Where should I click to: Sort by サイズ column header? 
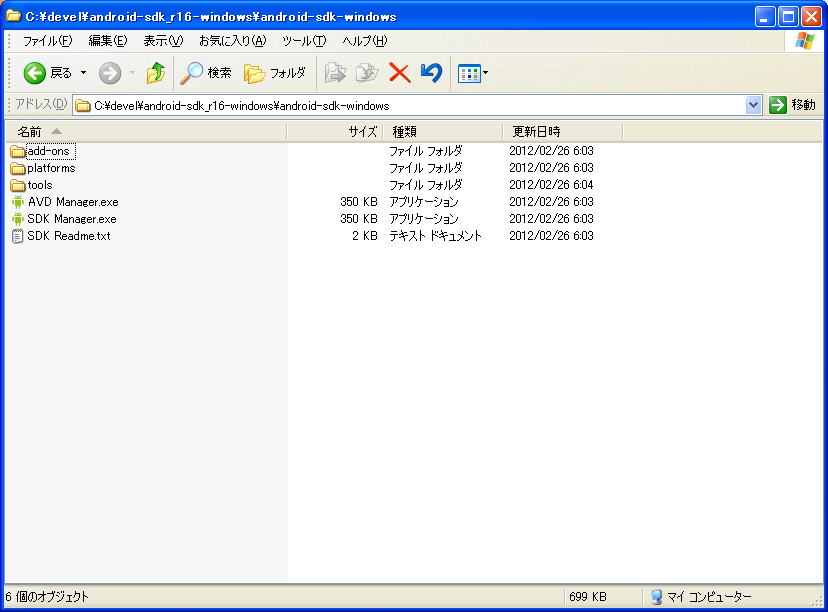335,131
